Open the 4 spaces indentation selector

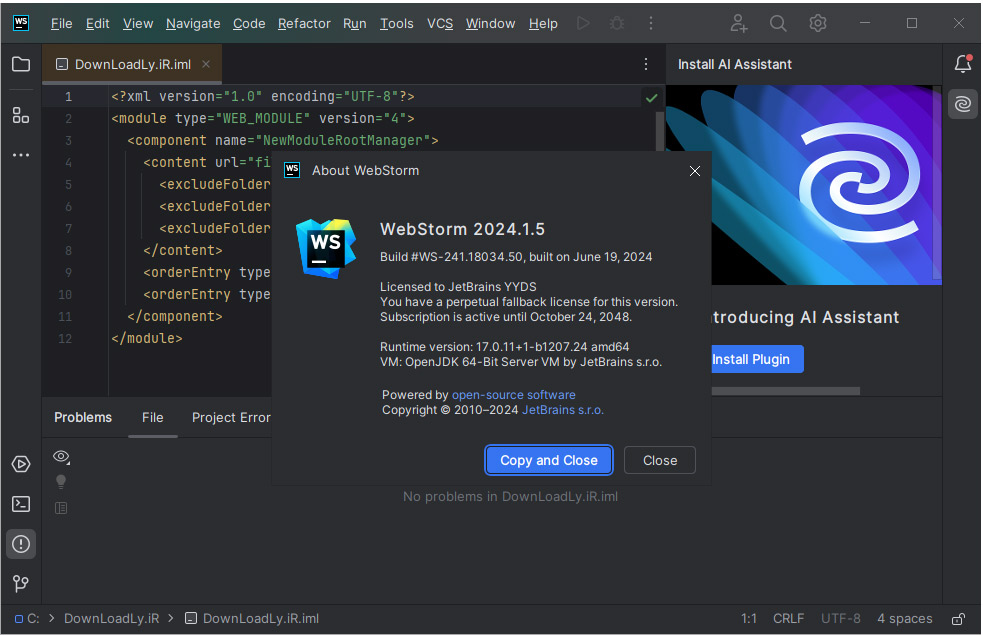tap(904, 618)
